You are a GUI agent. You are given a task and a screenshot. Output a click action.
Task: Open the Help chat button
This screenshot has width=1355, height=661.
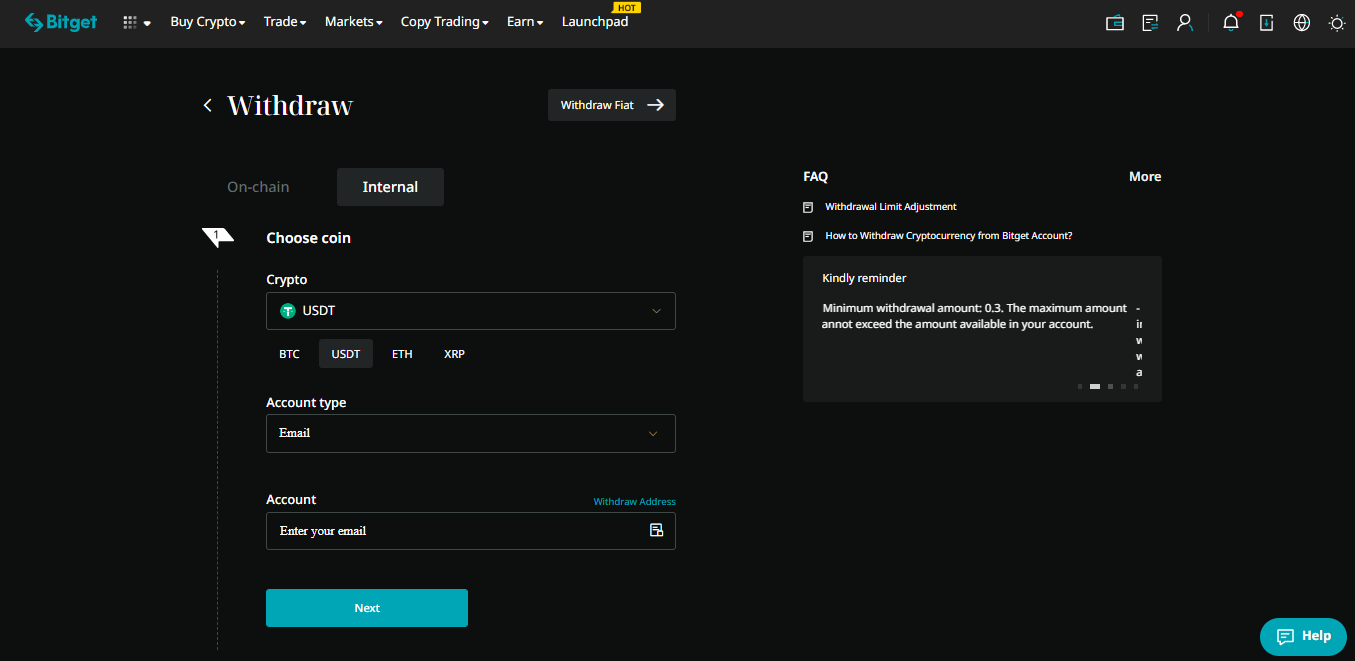click(x=1304, y=636)
